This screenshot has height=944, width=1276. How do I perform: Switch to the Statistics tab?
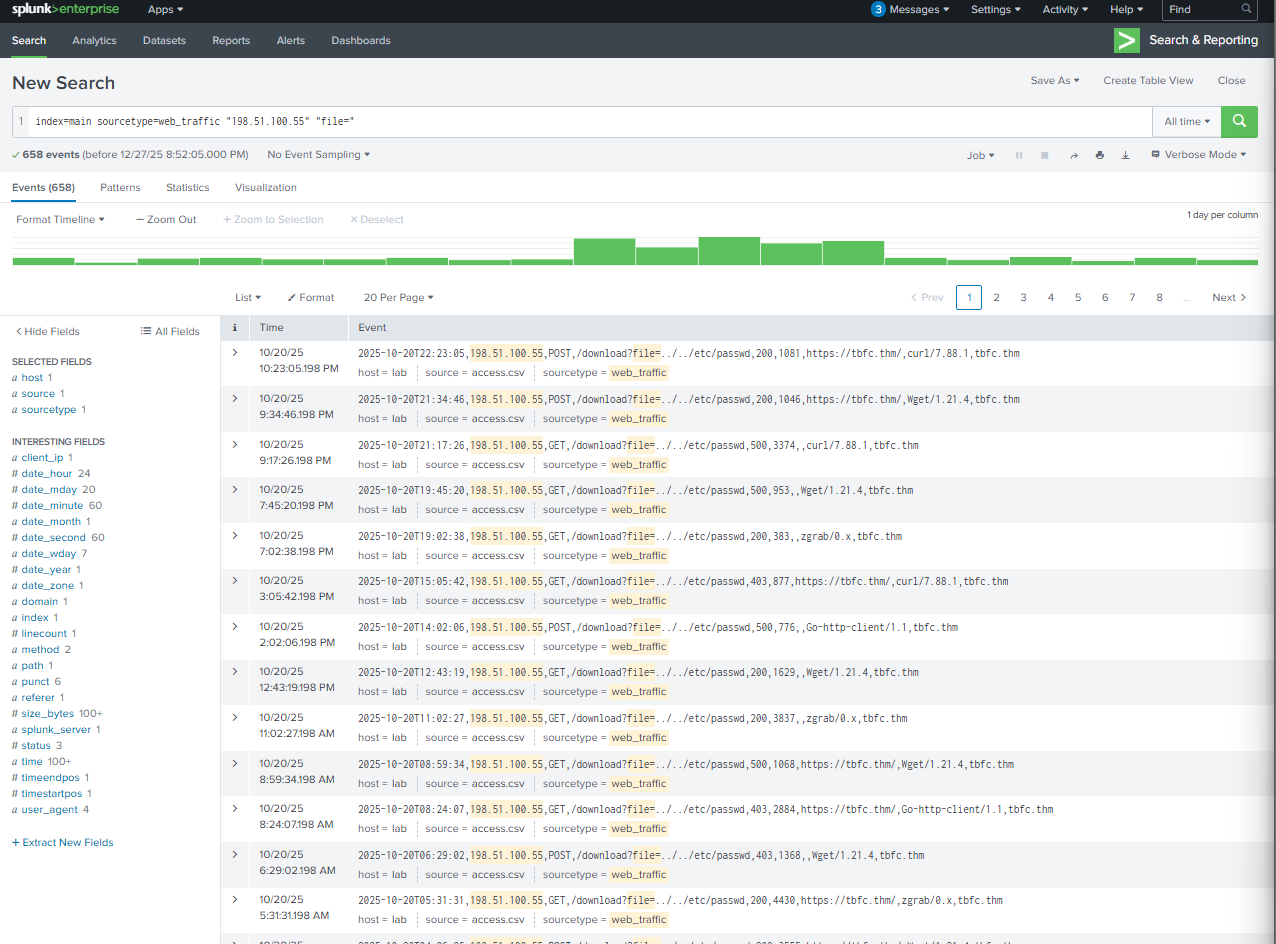click(187, 187)
